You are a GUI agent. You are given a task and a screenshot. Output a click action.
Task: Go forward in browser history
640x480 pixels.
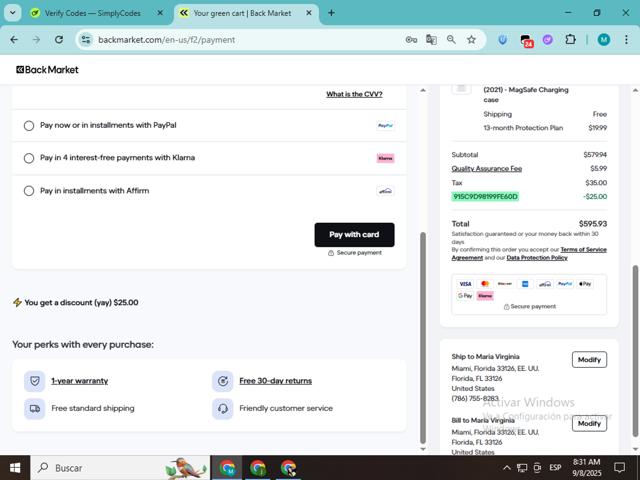pos(36,40)
